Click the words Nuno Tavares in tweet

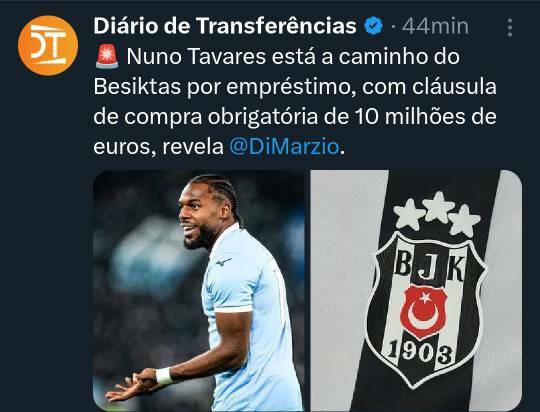196,57
